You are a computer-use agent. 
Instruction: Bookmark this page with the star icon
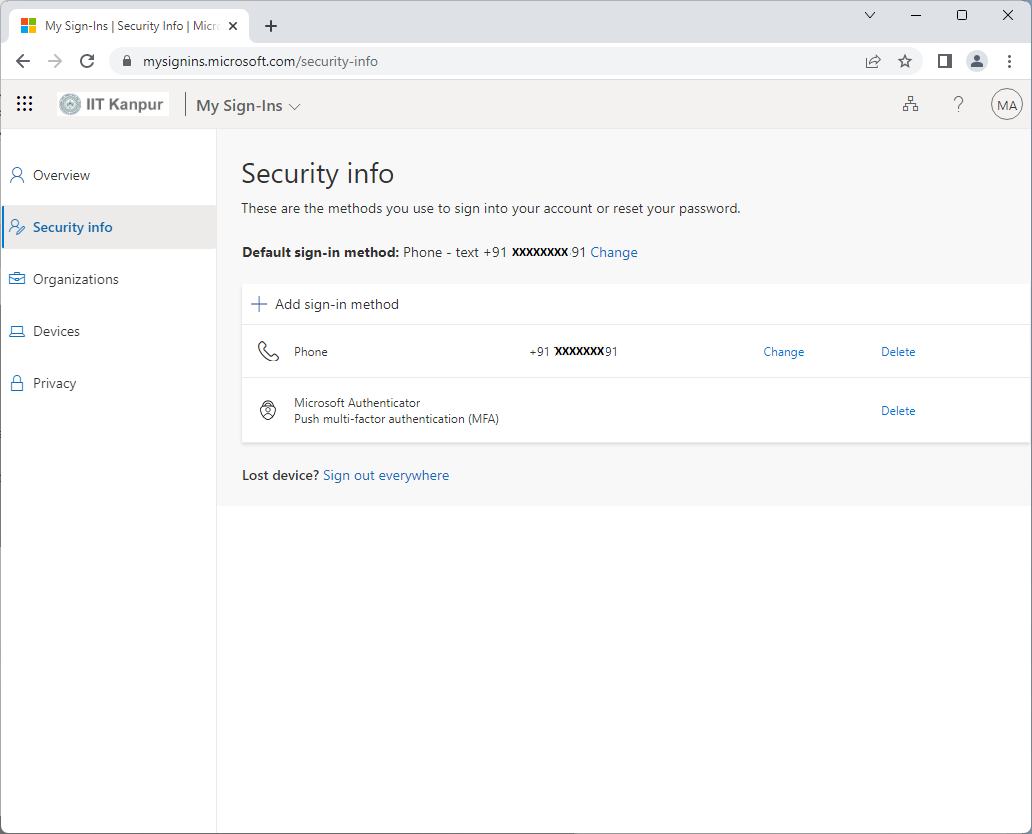[905, 61]
